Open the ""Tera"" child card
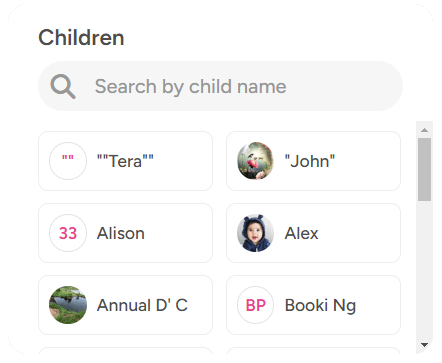 (x=125, y=161)
